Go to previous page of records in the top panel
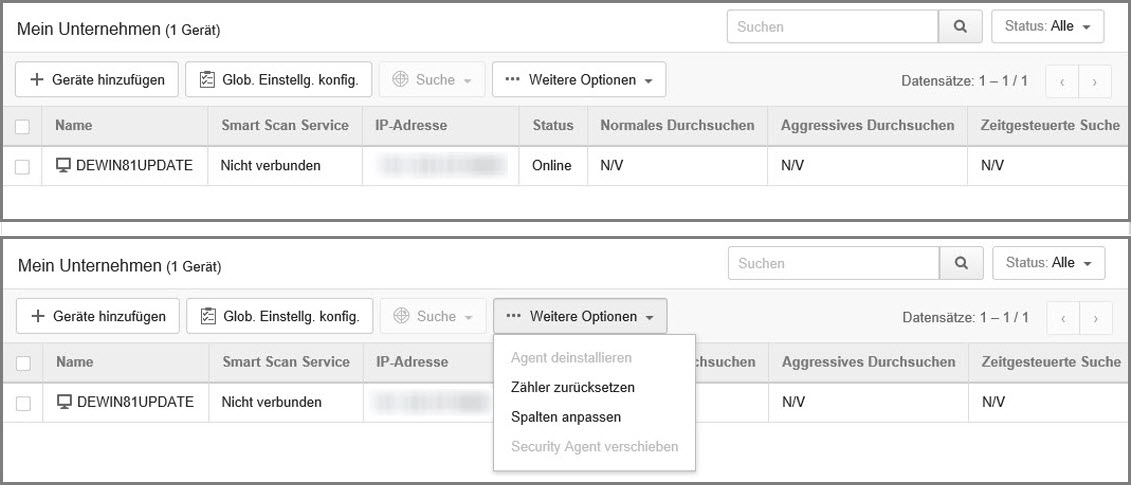This screenshot has height=485, width=1131. pyautogui.click(x=1062, y=81)
